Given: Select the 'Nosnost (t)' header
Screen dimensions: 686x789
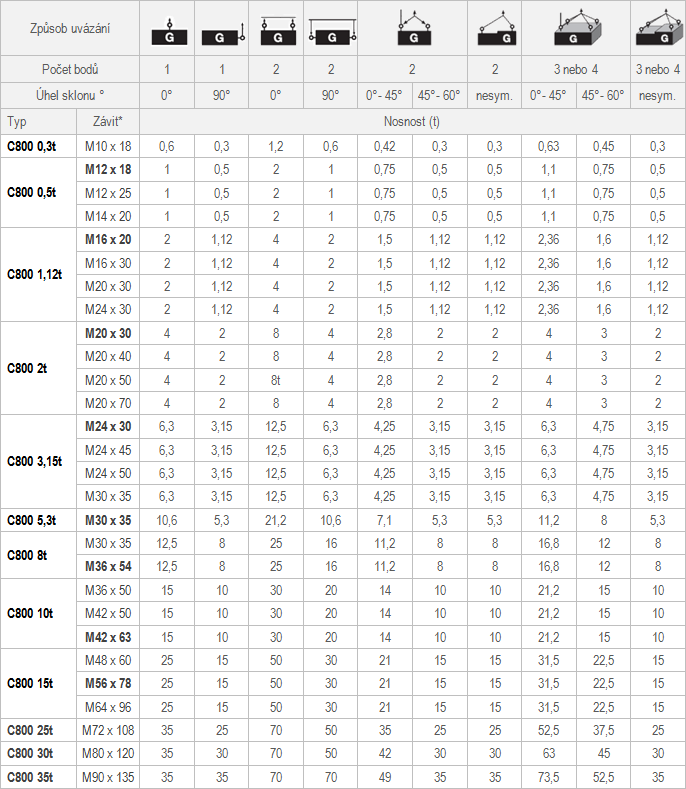Looking at the screenshot, I should point(411,121).
